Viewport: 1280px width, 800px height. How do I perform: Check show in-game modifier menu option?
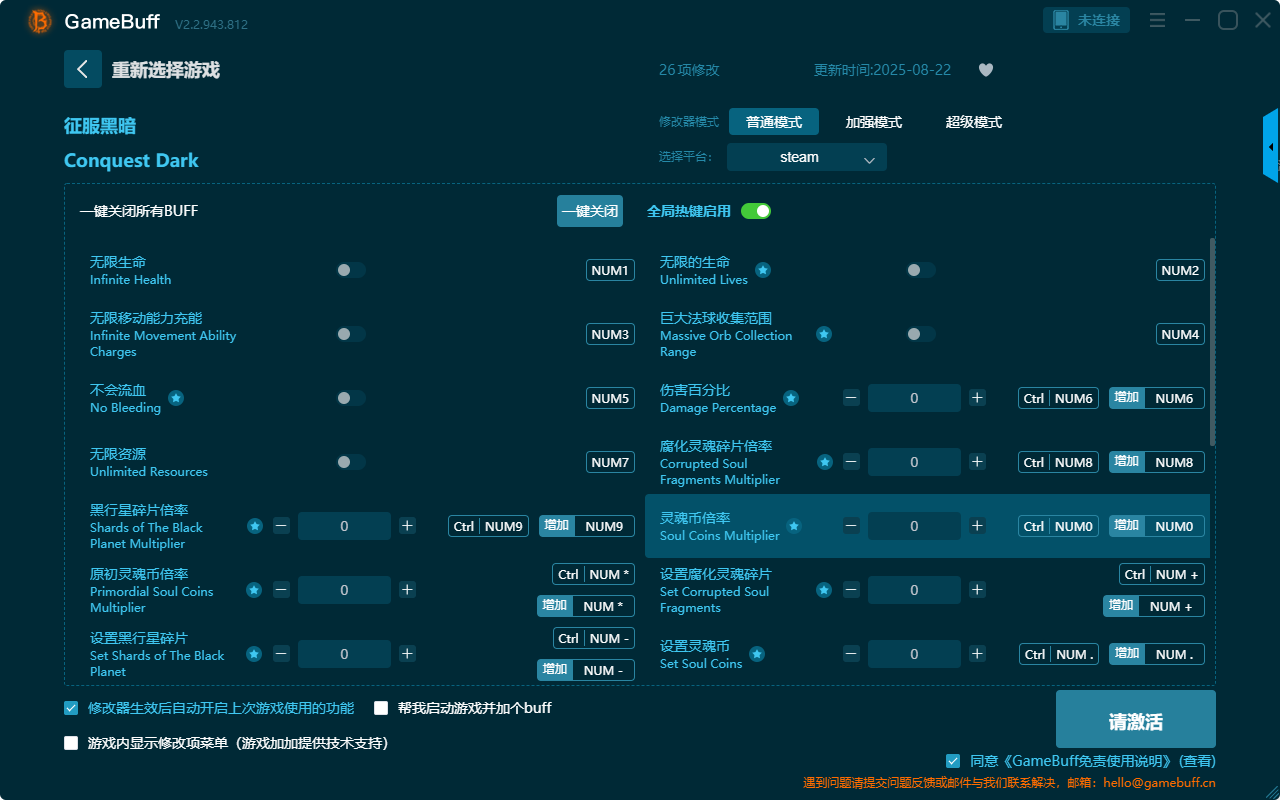[x=71, y=743]
